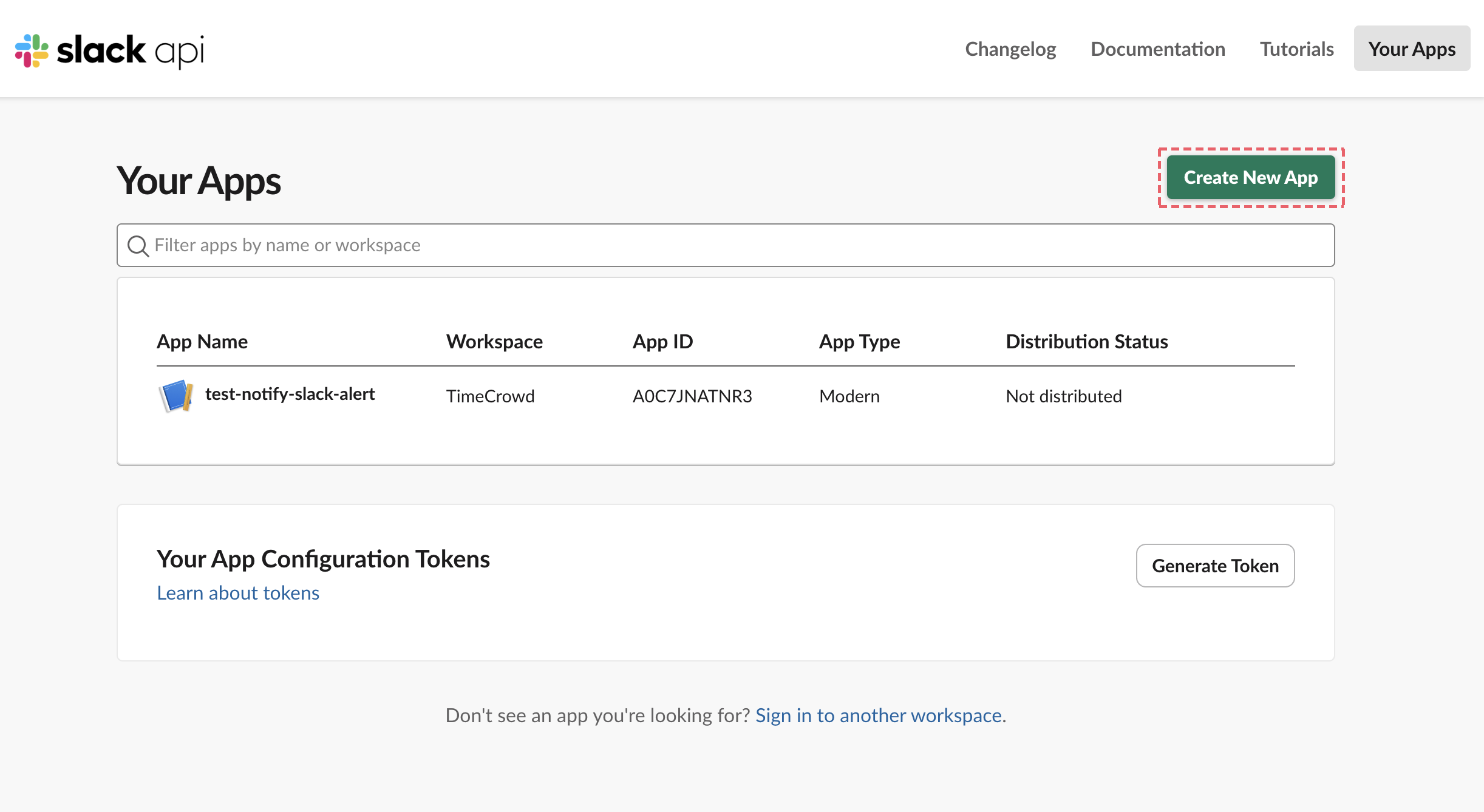Select Your Apps in top navigation
The width and height of the screenshot is (1484, 812).
(x=1412, y=49)
